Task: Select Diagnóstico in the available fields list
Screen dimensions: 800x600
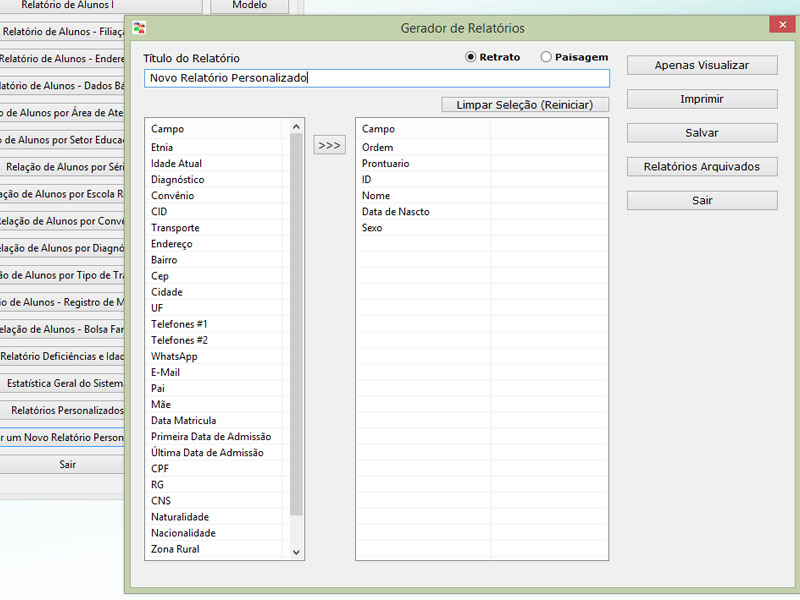Action: [178, 180]
